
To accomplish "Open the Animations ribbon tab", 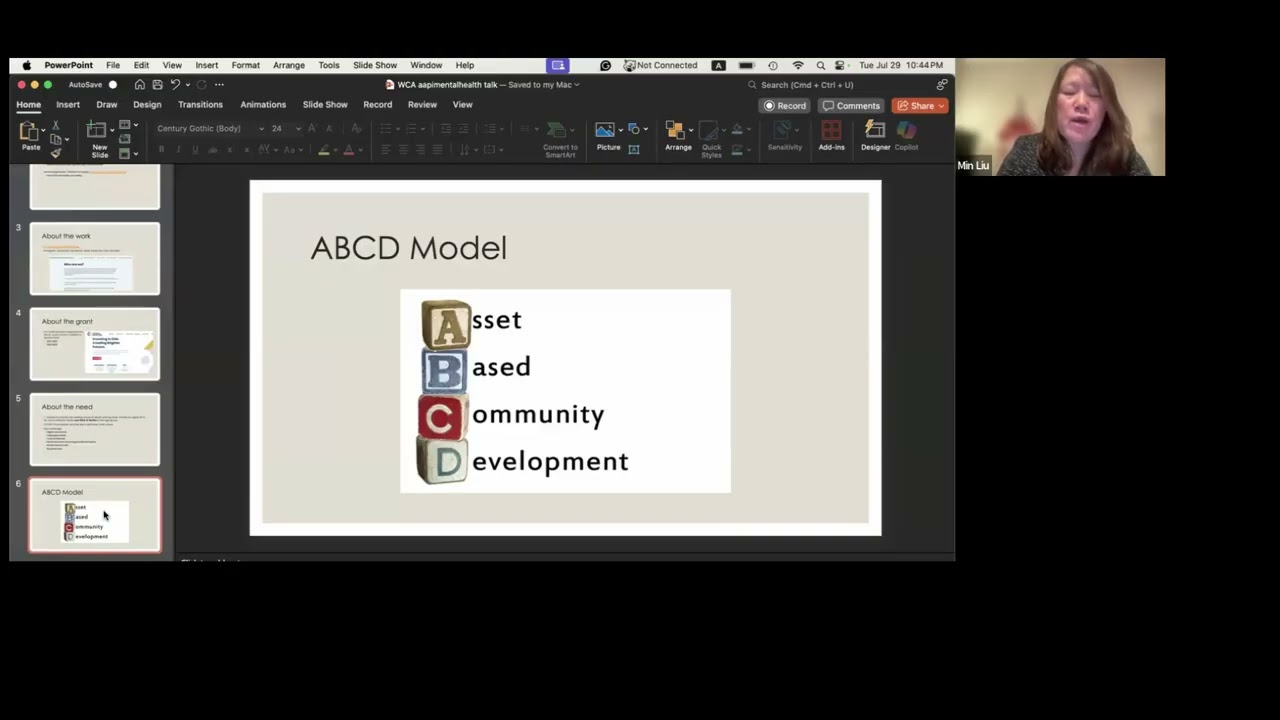I will 263,104.
